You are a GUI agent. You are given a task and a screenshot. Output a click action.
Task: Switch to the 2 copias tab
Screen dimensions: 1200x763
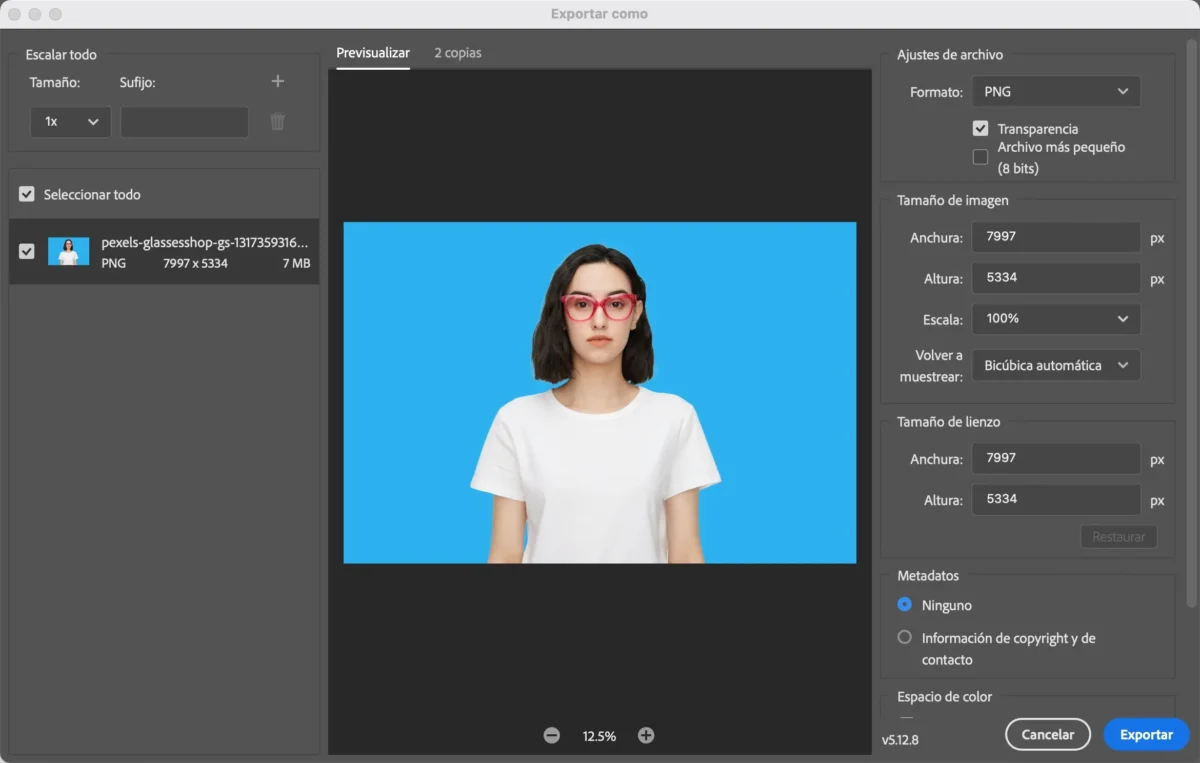click(457, 54)
